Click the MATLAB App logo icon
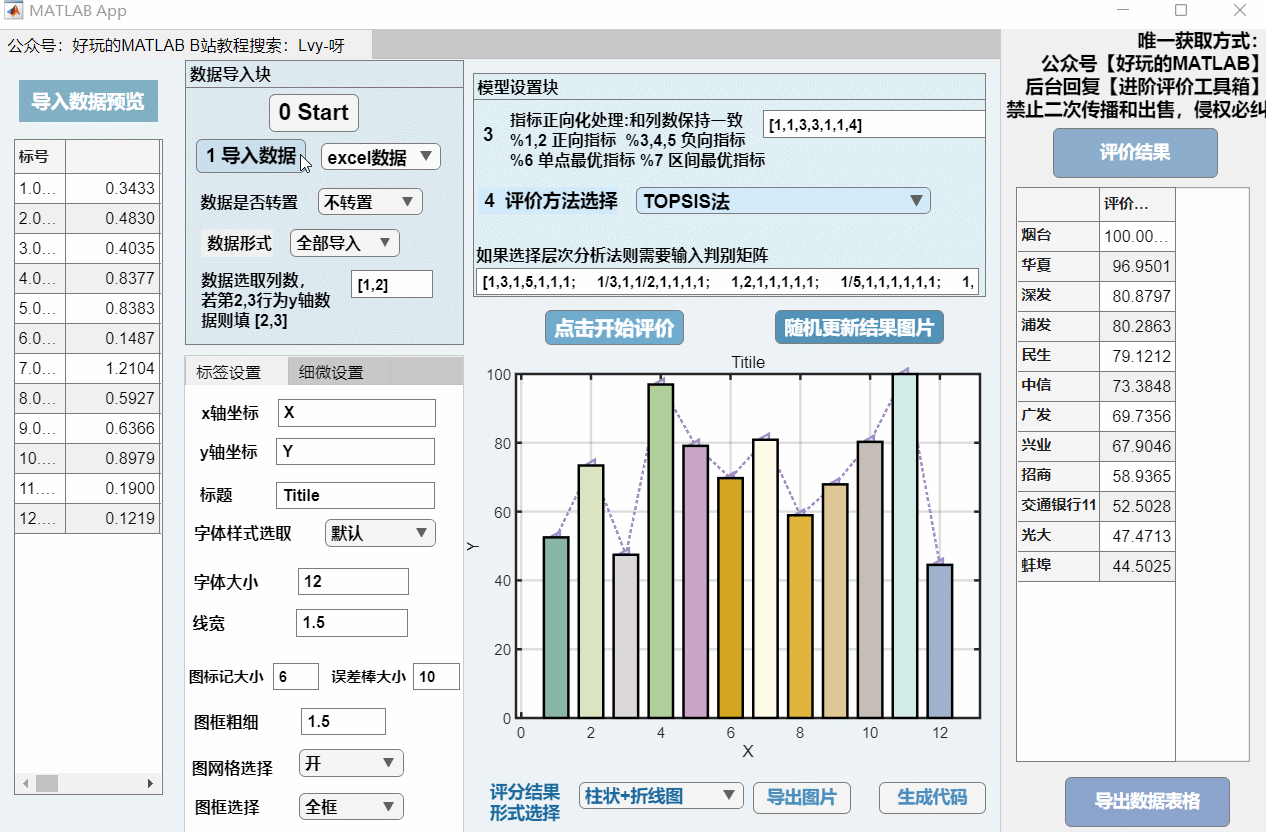This screenshot has width=1266, height=832. tap(14, 11)
